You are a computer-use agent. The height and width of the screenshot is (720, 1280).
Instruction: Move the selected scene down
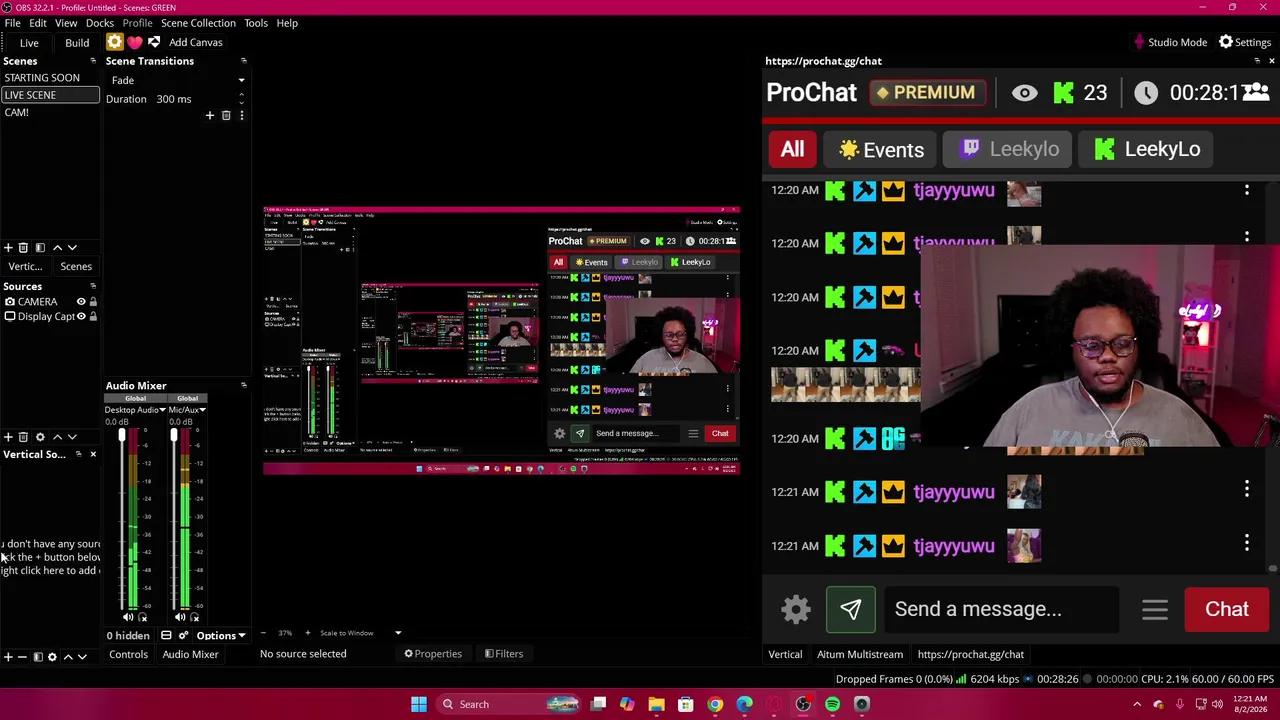tap(72, 247)
